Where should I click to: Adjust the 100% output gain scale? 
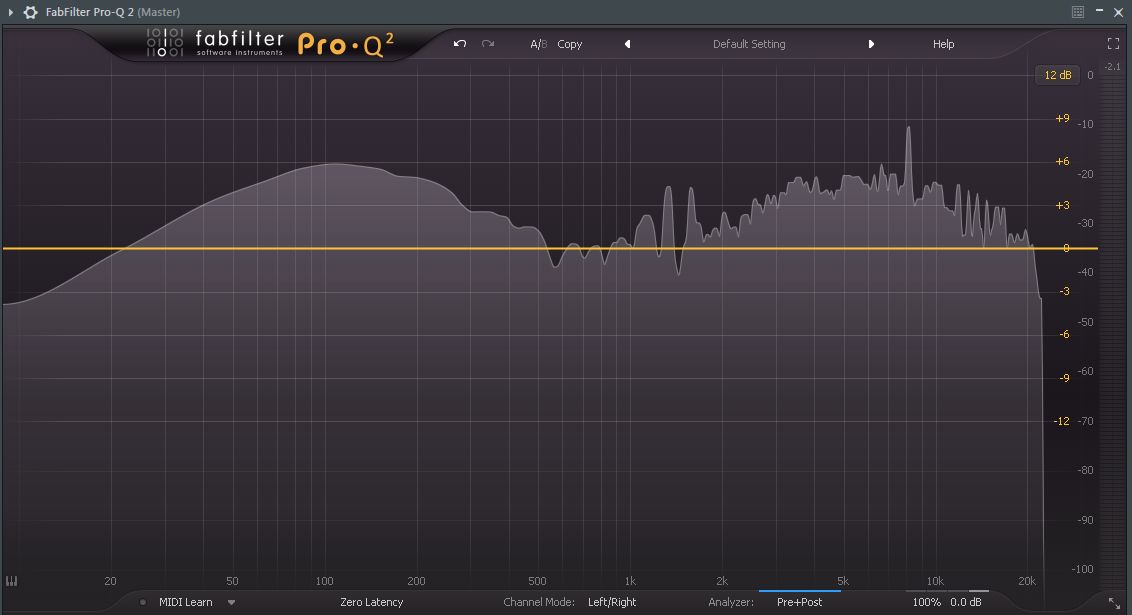pos(926,602)
